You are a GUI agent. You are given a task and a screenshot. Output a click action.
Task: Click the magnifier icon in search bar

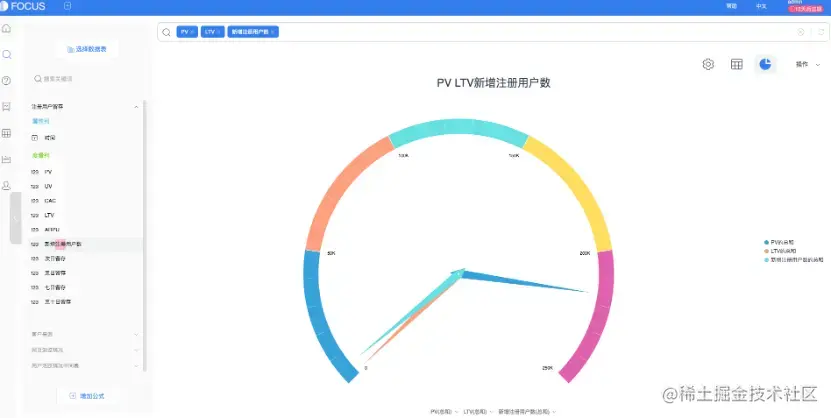pyautogui.click(x=167, y=32)
